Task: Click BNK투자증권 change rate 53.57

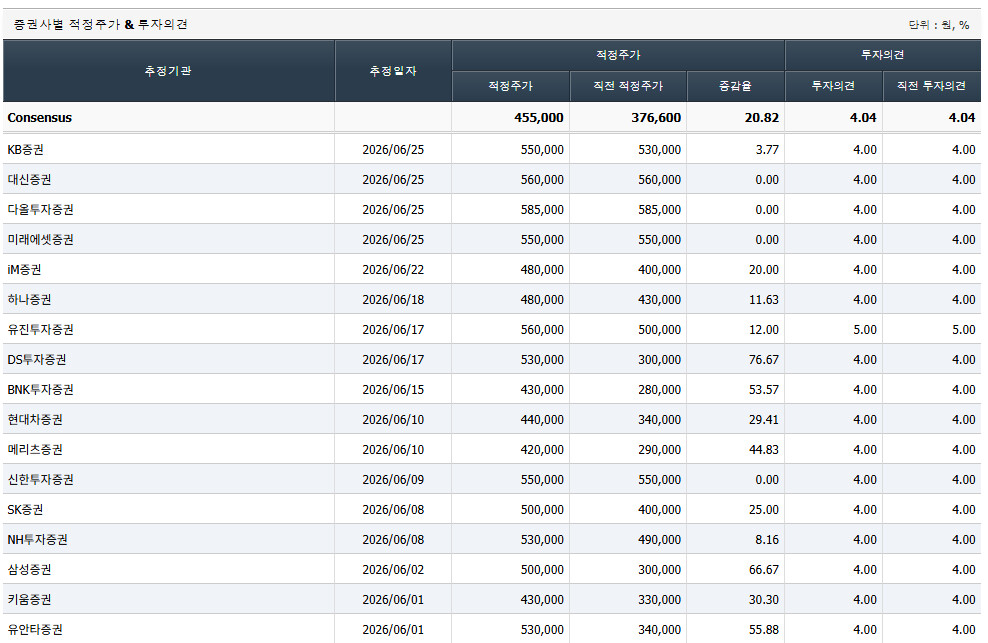Action: 764,390
